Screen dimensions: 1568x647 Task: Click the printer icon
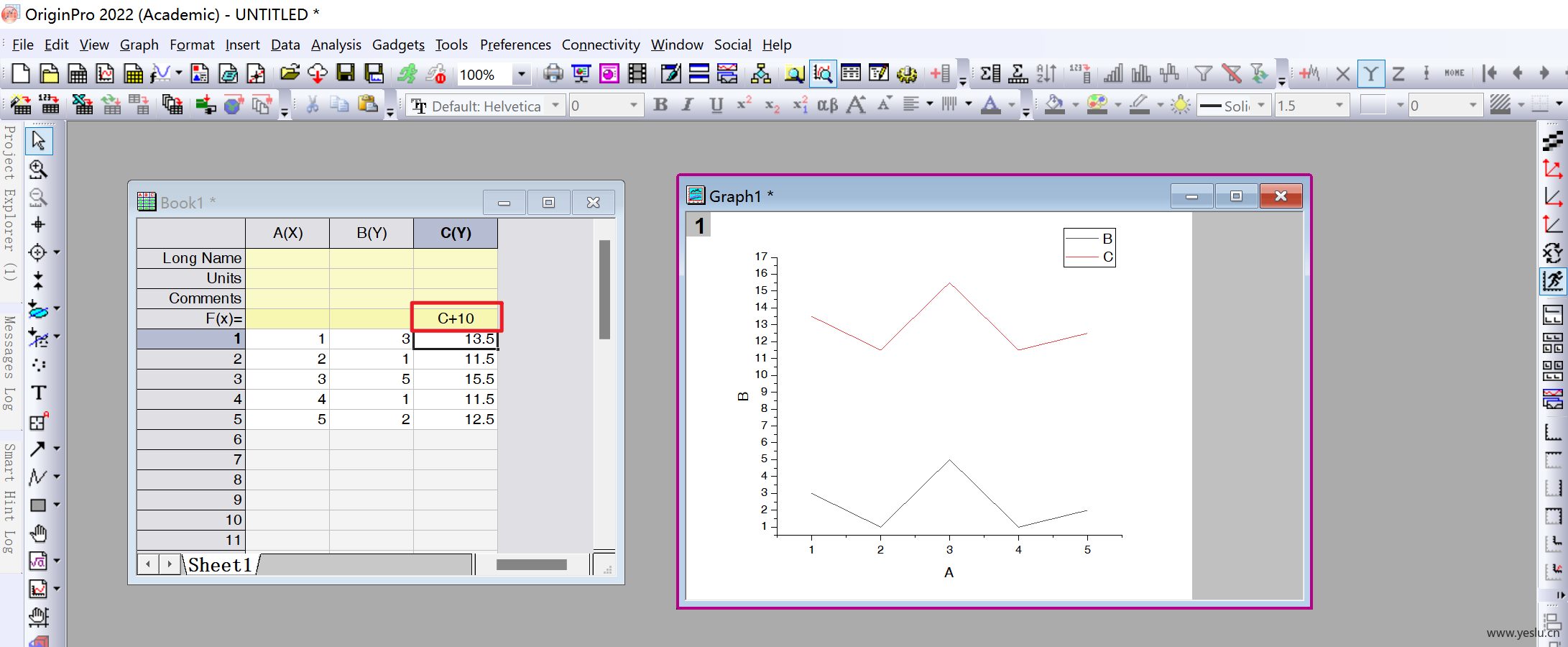coord(553,73)
